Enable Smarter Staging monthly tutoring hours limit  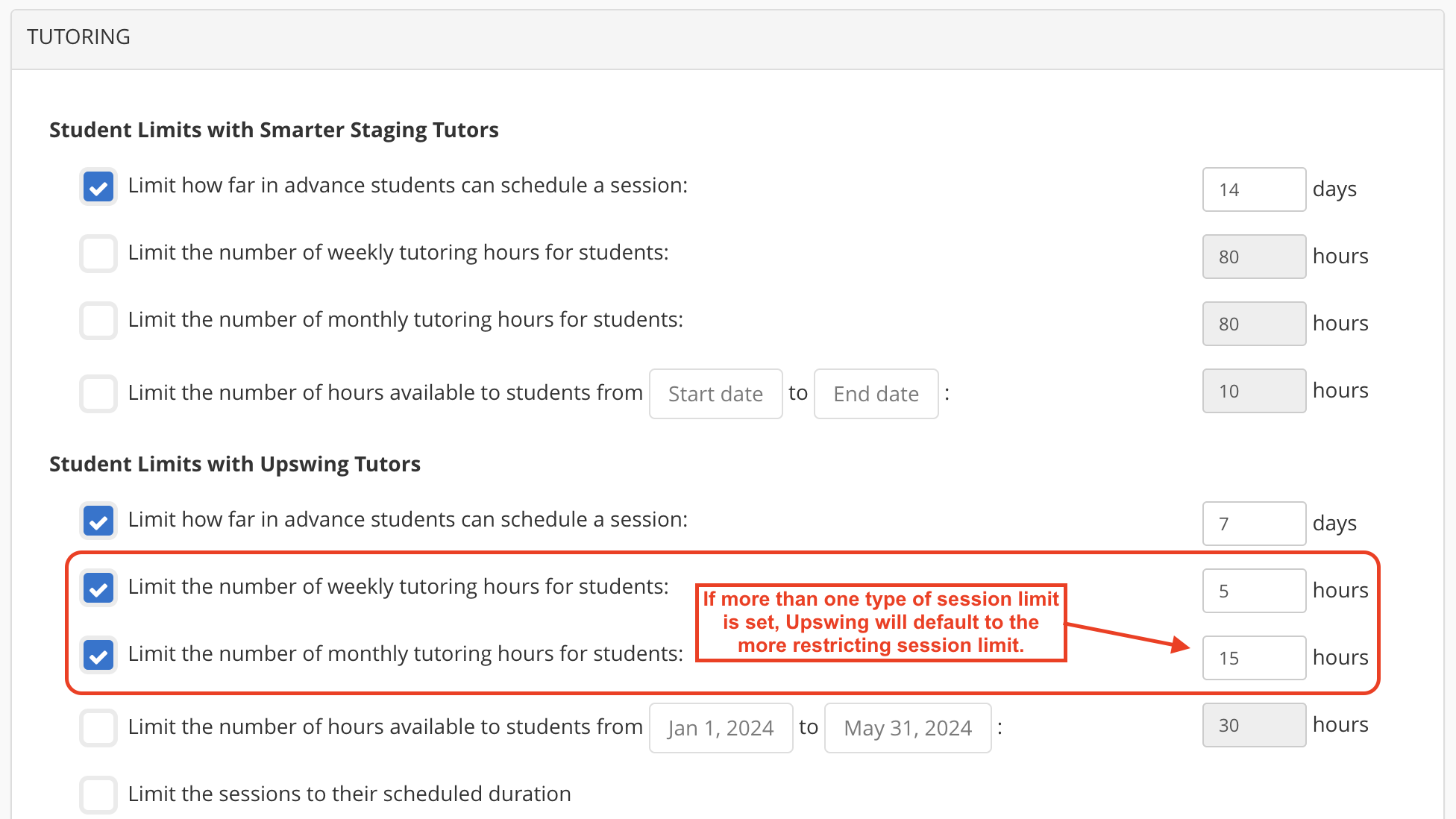[98, 321]
